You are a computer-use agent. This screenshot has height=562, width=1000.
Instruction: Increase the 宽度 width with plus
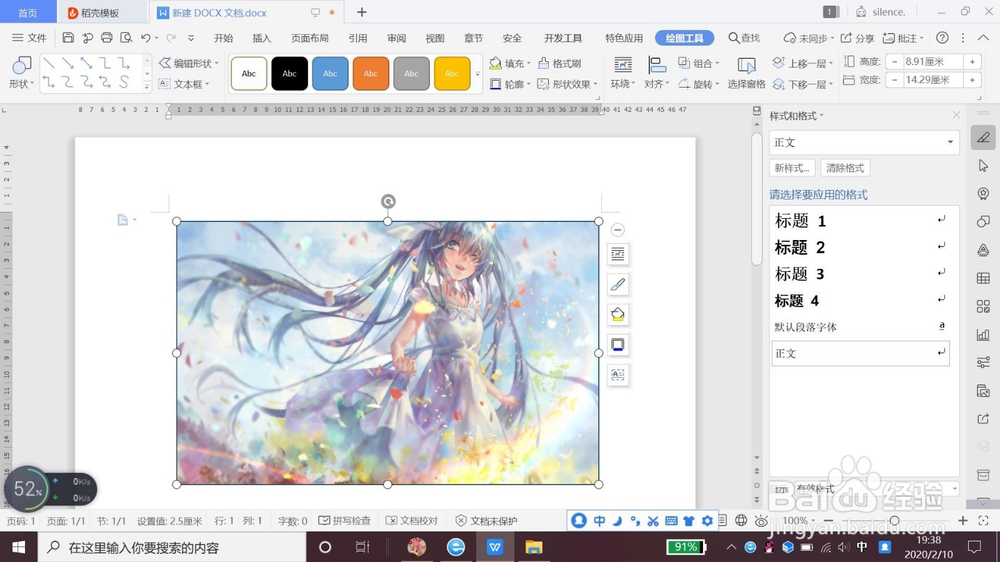pos(973,80)
